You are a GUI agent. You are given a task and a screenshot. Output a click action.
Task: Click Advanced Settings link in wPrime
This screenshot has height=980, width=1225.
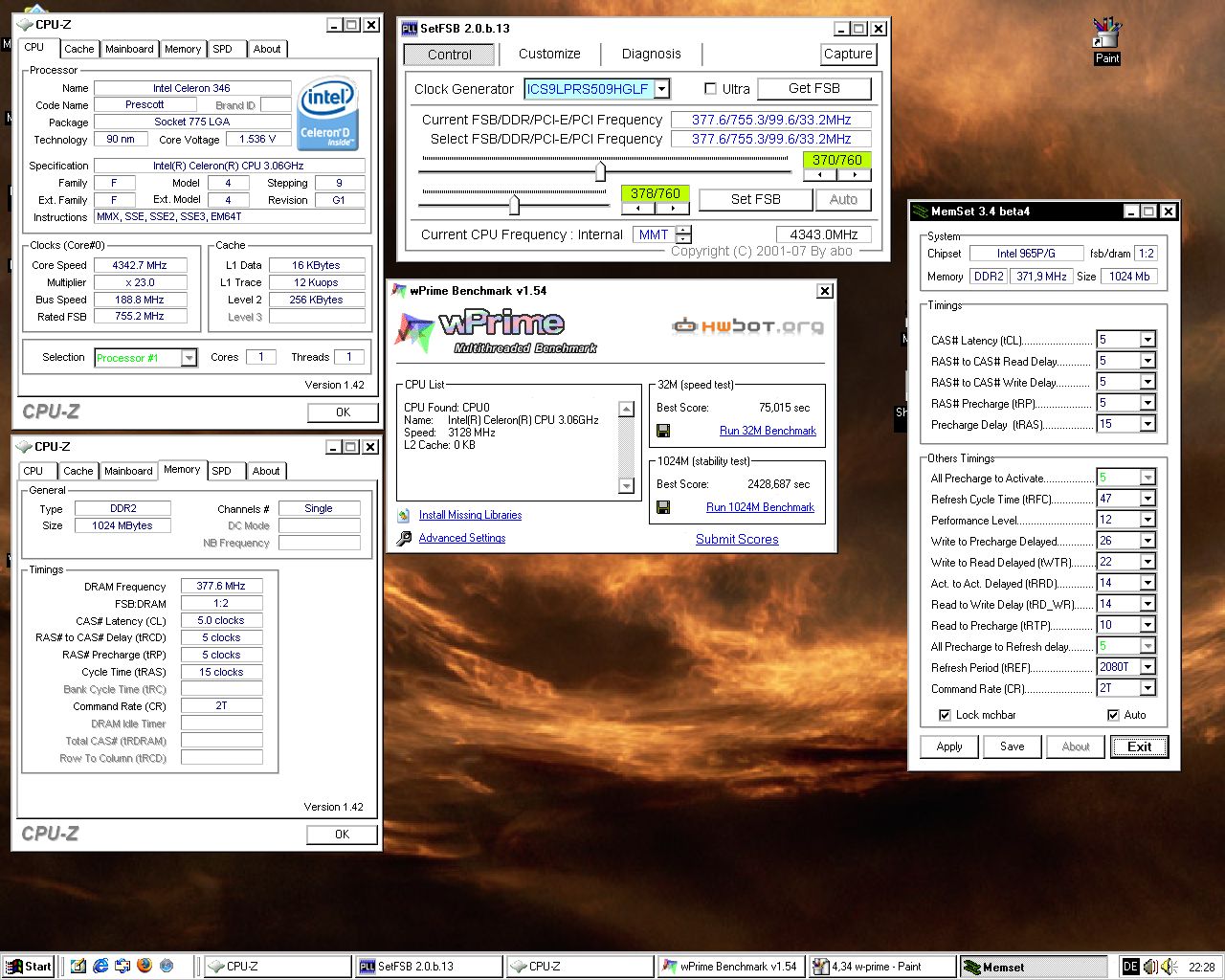(462, 538)
